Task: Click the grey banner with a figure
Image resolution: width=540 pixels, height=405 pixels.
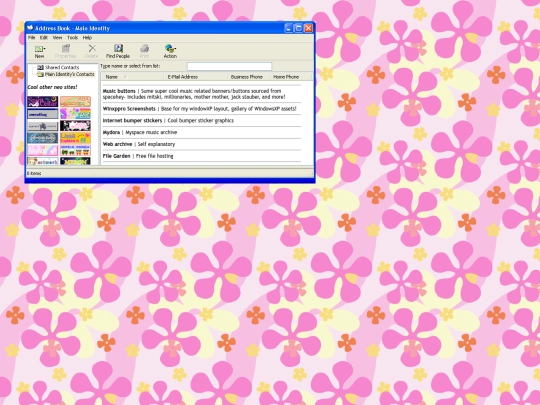Action: click(43, 126)
